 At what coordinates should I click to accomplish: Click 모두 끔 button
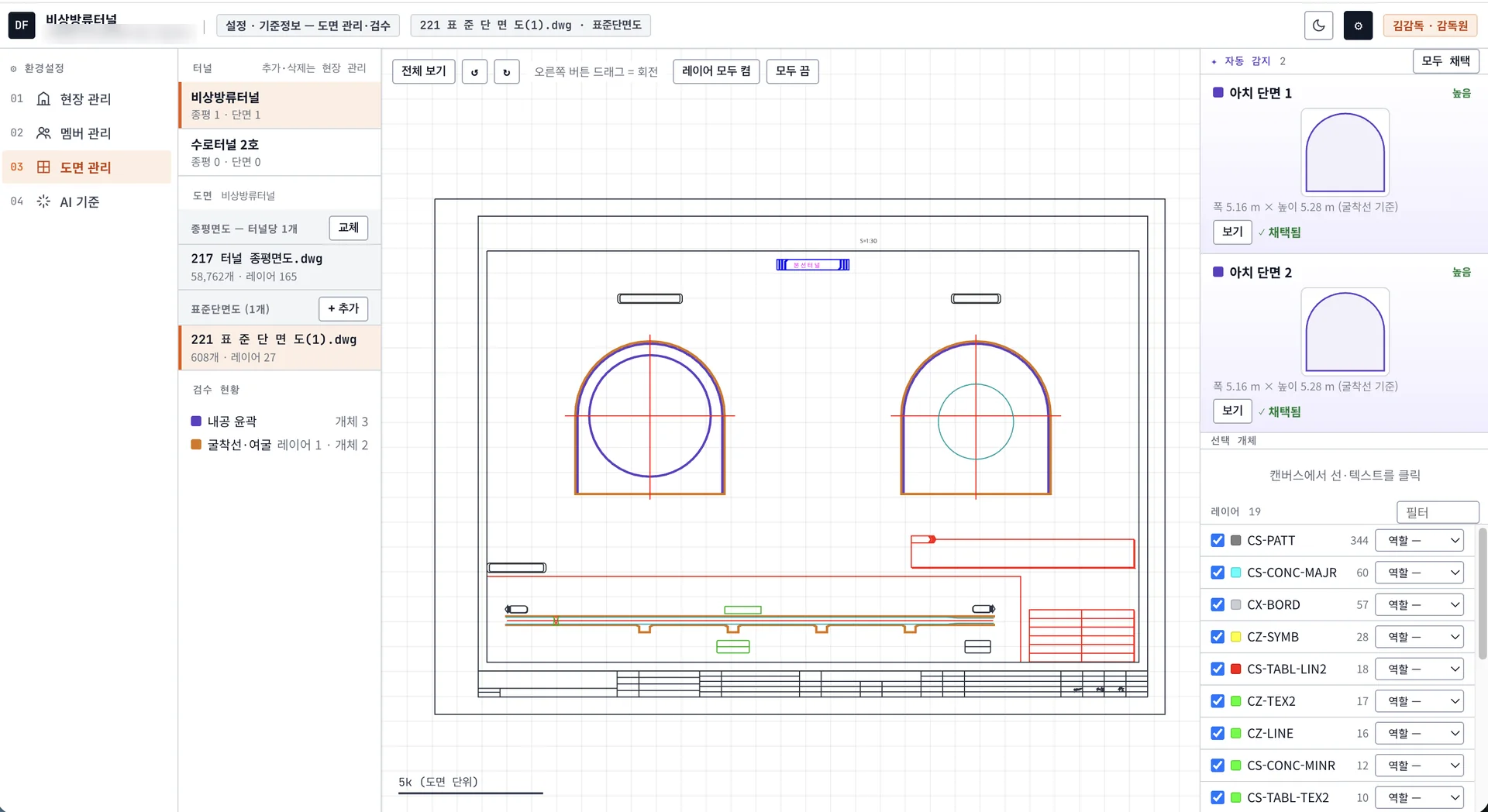point(793,71)
